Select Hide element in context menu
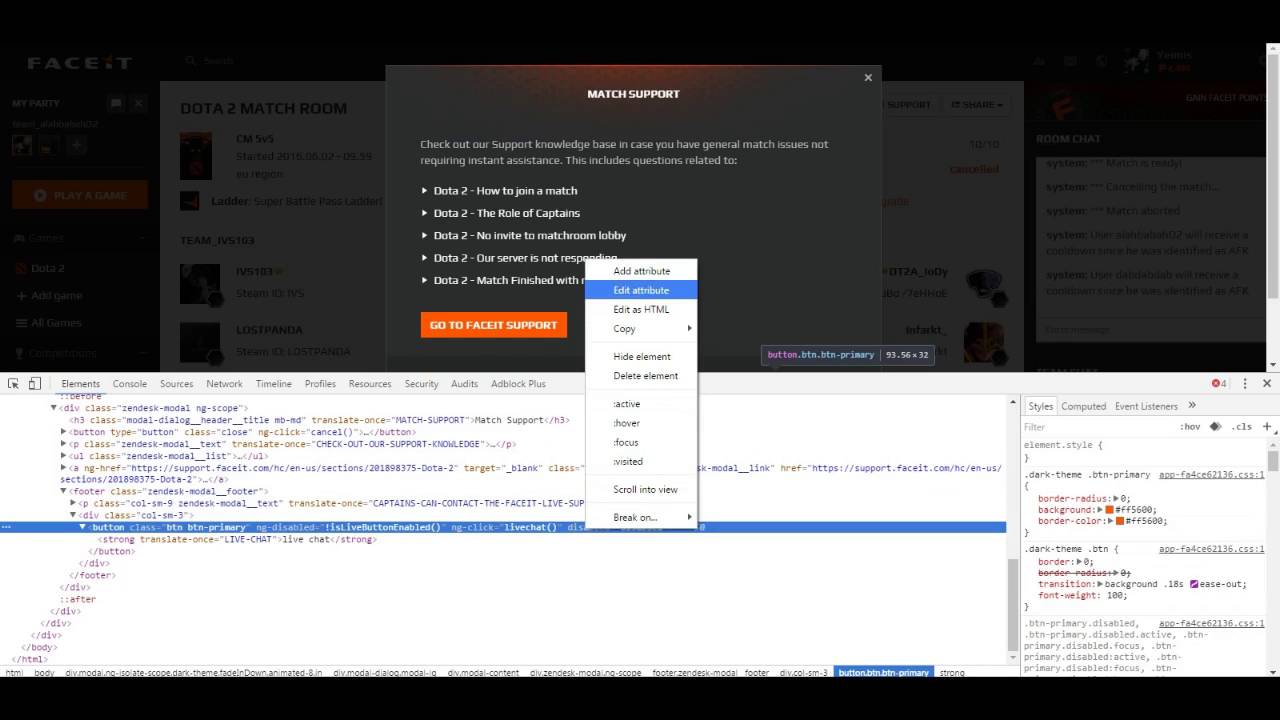The height and width of the screenshot is (720, 1280). pos(641,356)
